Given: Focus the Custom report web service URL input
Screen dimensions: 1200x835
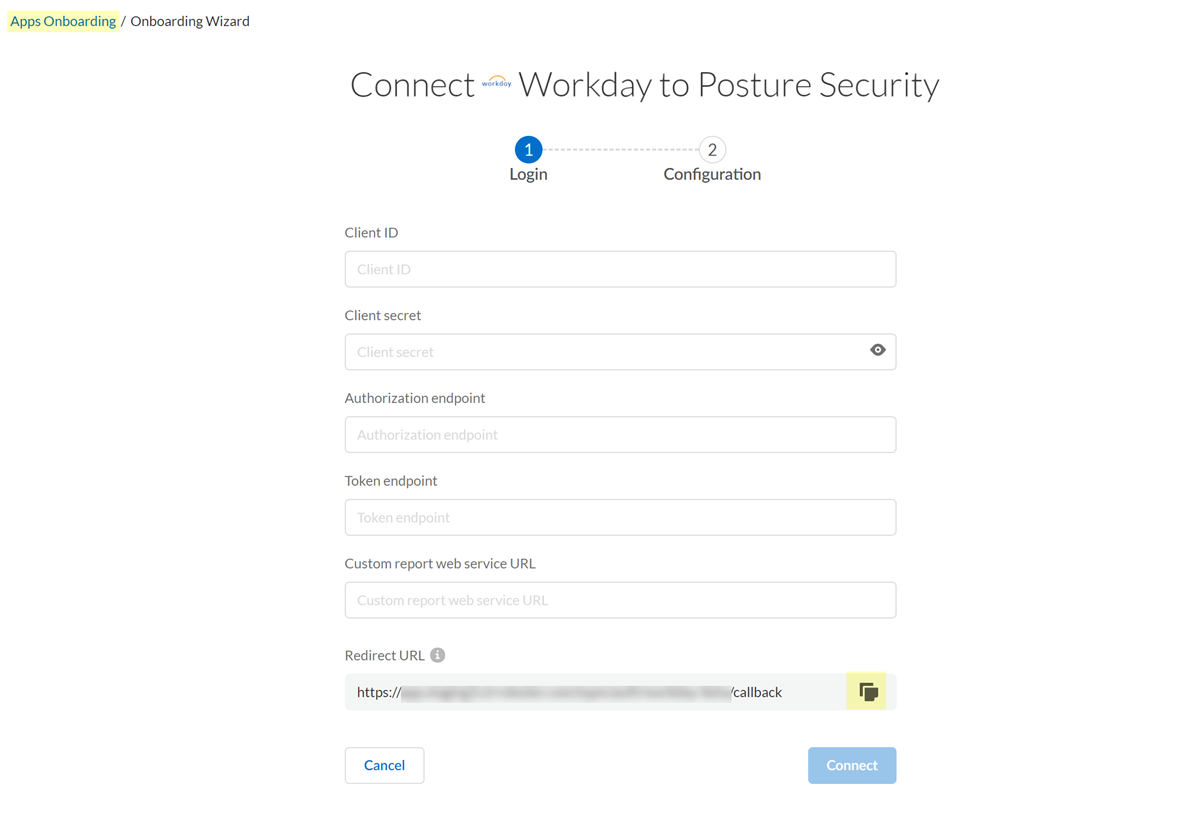Looking at the screenshot, I should point(620,601).
